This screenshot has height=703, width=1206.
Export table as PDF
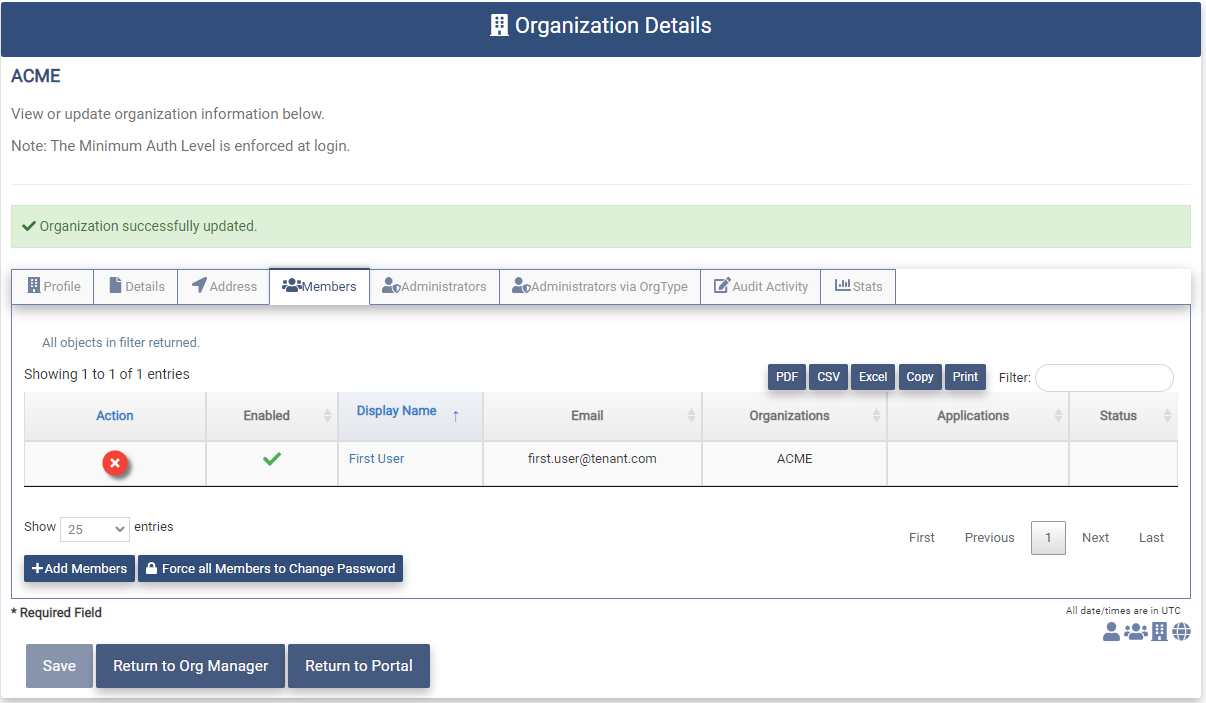(x=787, y=377)
